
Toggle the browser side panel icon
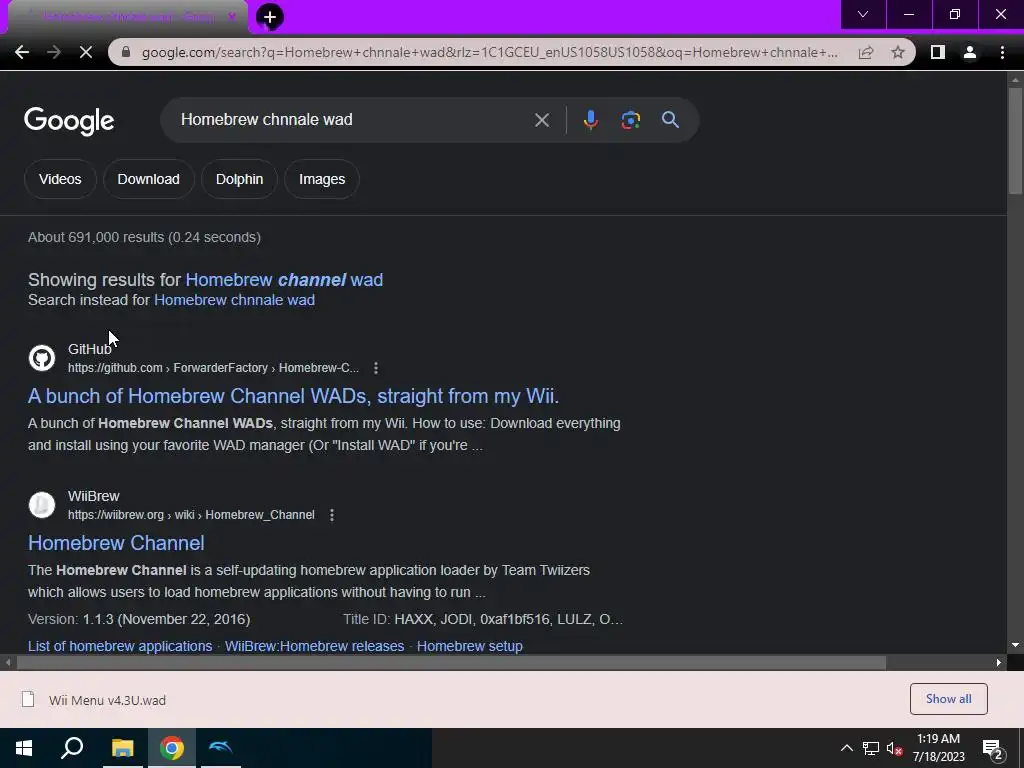click(x=938, y=52)
